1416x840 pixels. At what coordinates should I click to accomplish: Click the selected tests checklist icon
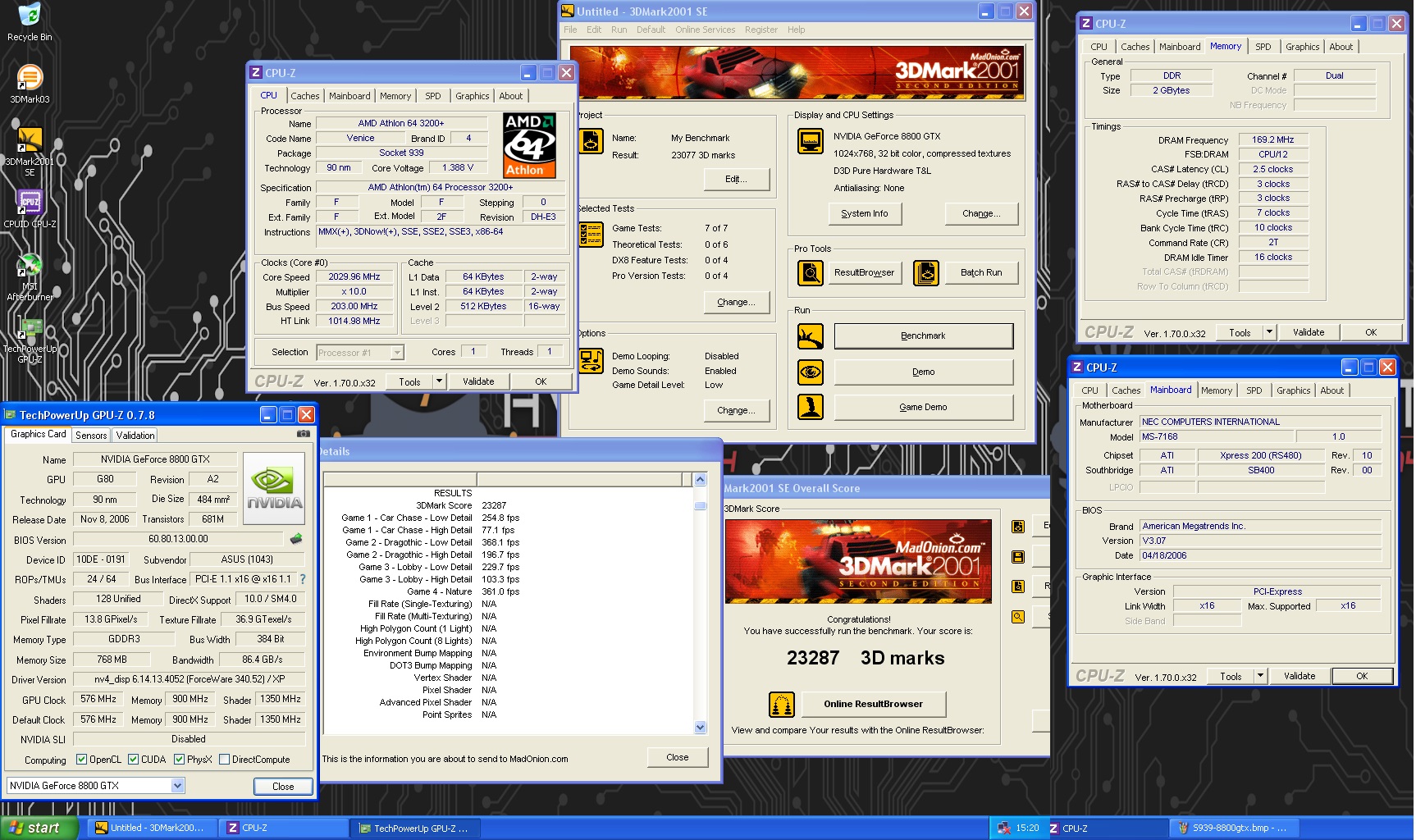(x=591, y=235)
